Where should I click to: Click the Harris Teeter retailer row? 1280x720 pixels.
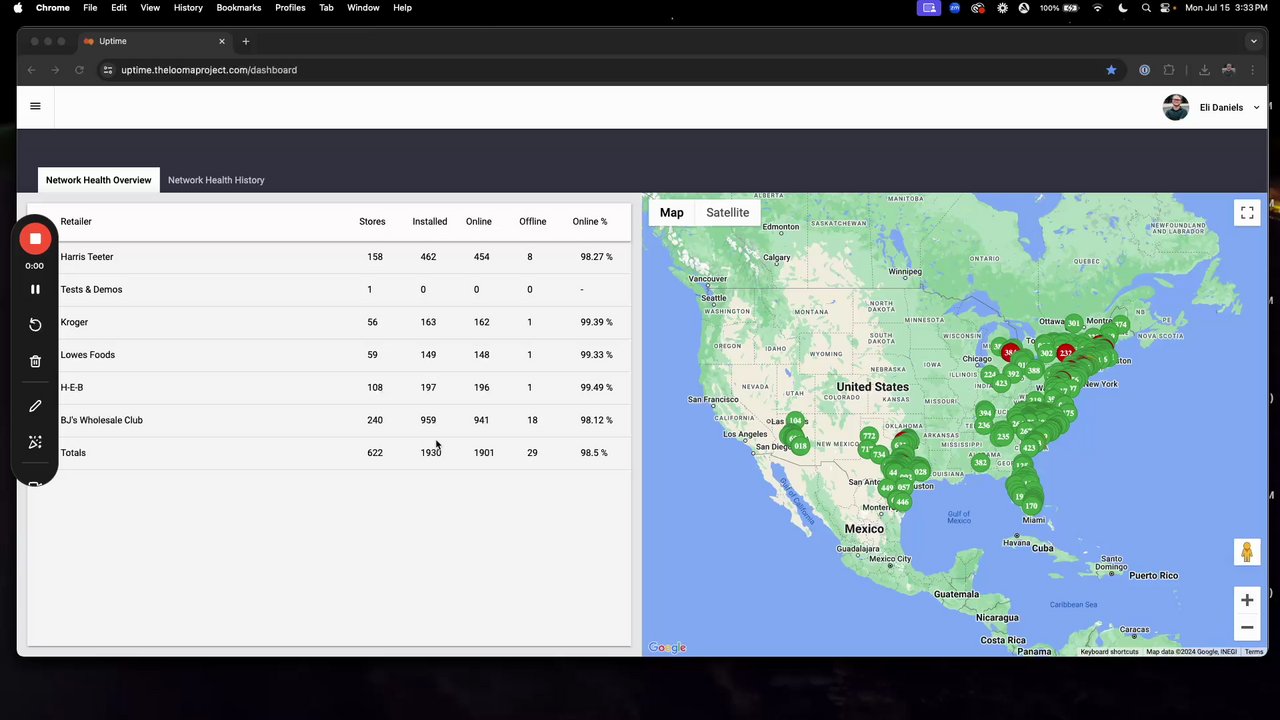[x=329, y=257]
